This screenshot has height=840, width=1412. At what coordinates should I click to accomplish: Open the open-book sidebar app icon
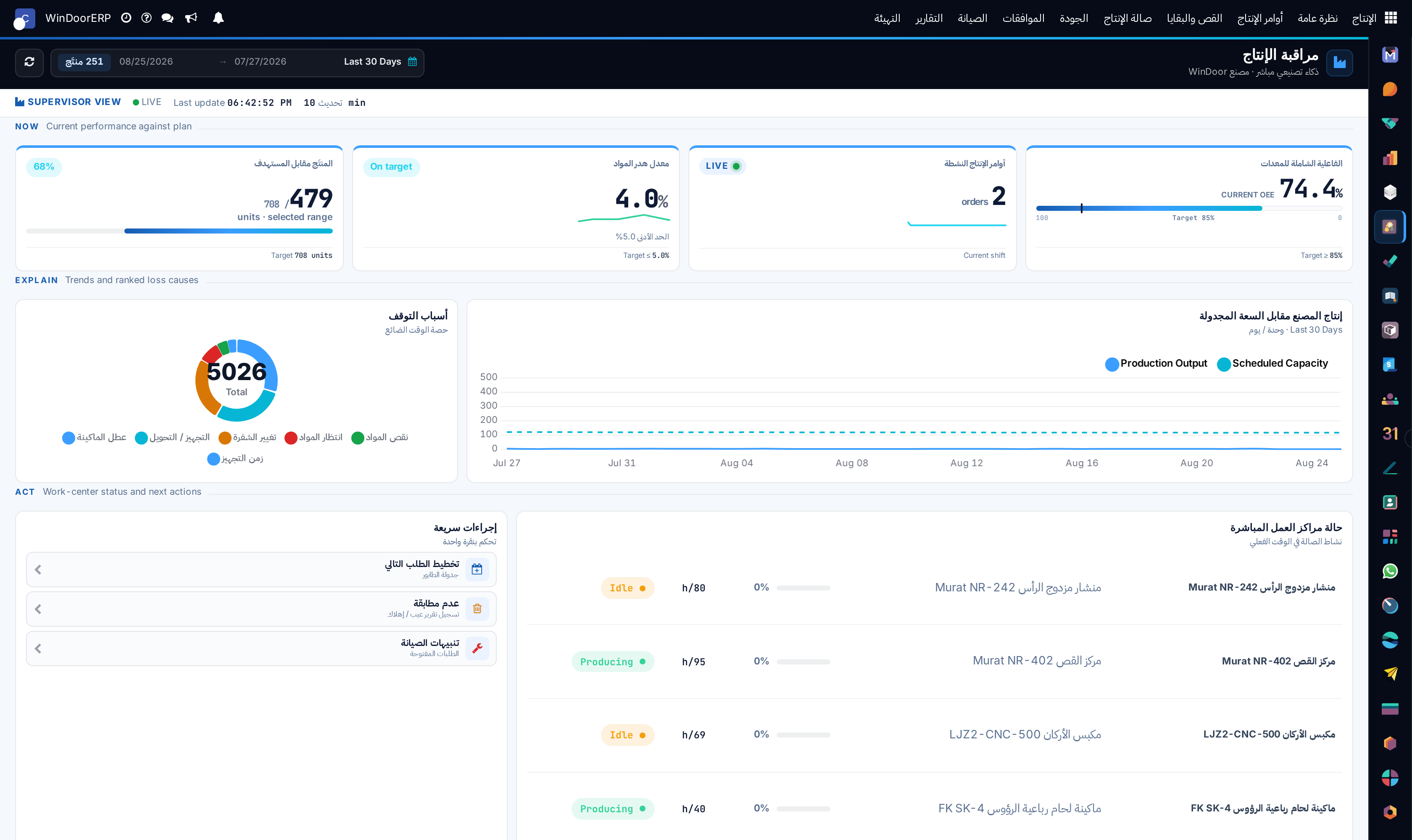tap(1390, 296)
